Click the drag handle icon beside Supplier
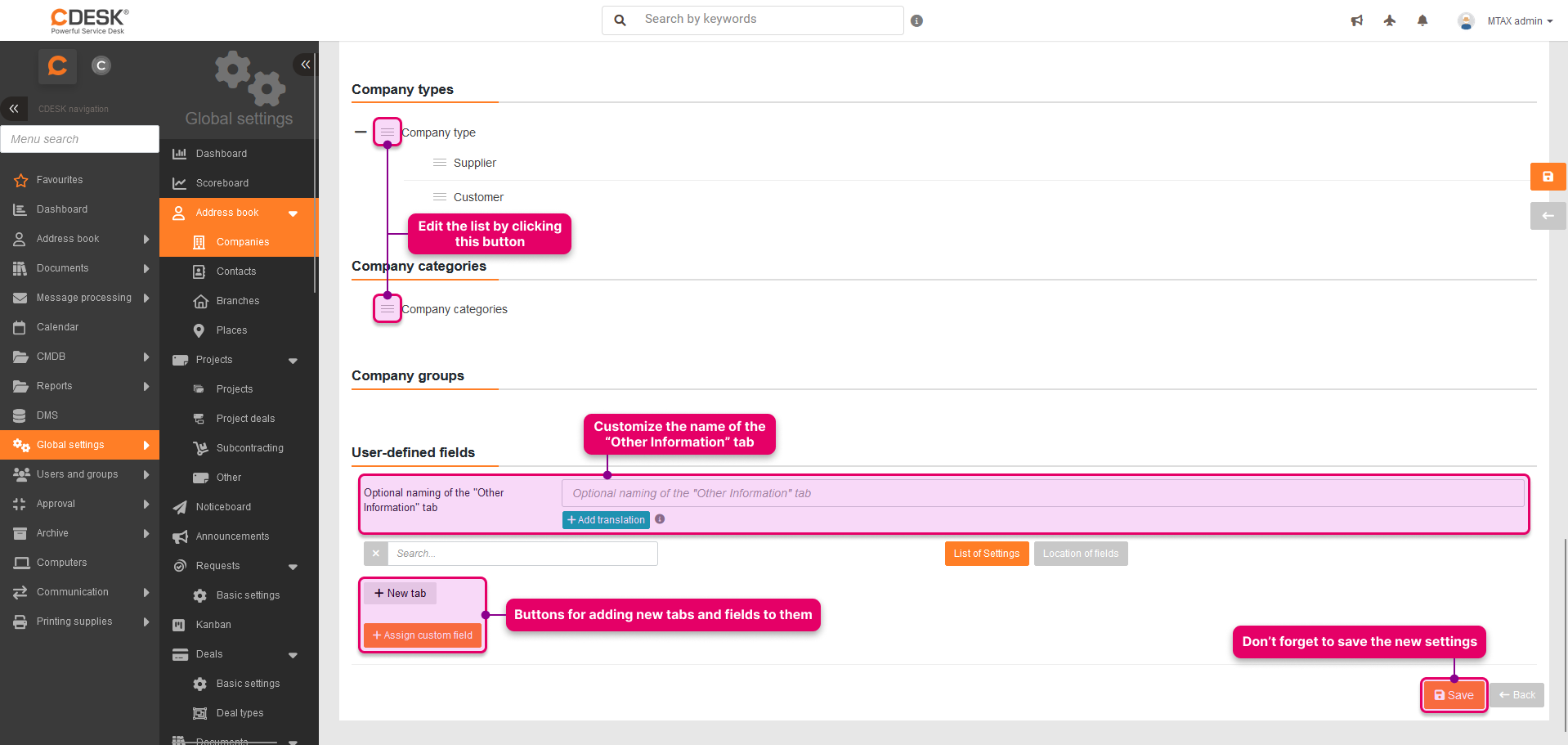Viewport: 1568px width, 745px height. click(440, 163)
